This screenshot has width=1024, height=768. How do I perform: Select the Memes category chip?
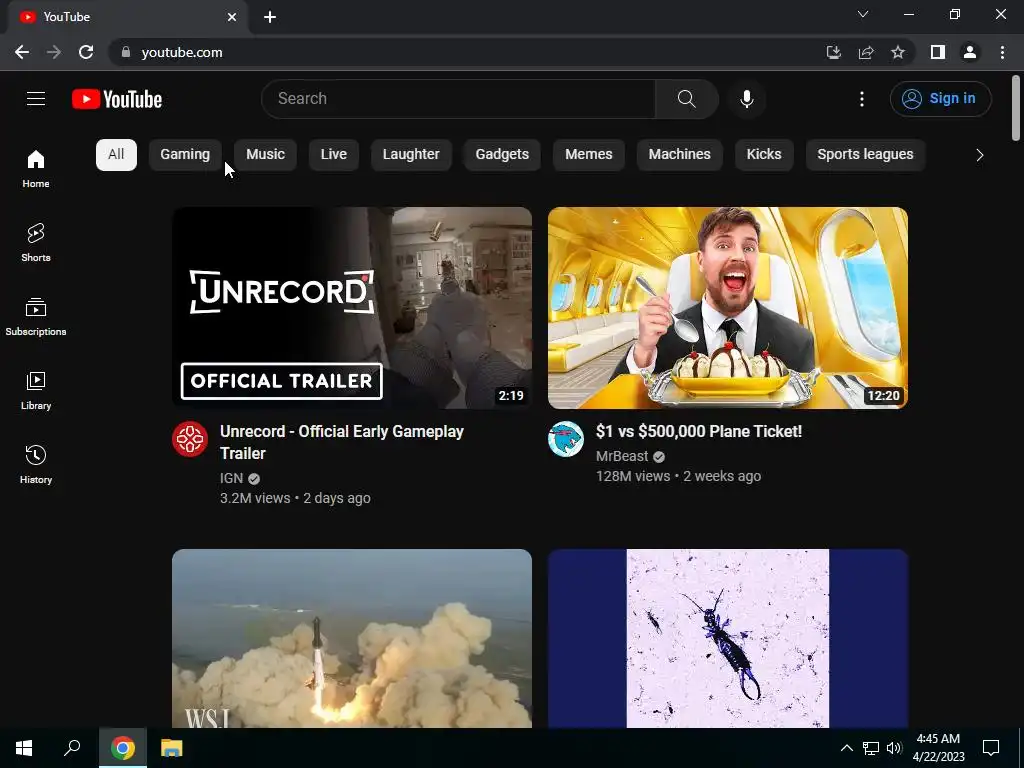(x=589, y=155)
